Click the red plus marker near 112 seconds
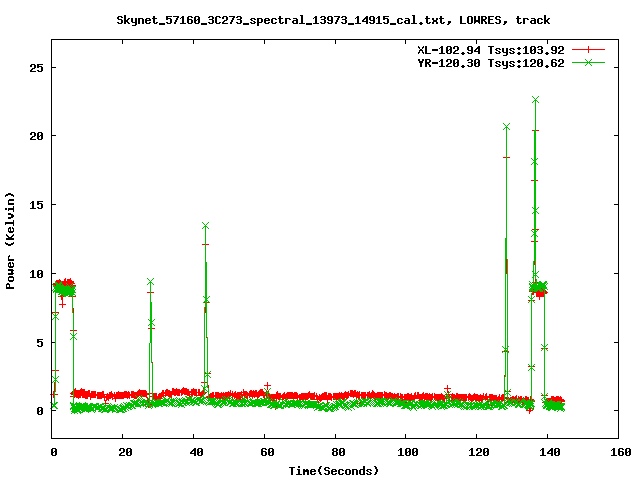The height and width of the screenshot is (480, 640). [447, 389]
